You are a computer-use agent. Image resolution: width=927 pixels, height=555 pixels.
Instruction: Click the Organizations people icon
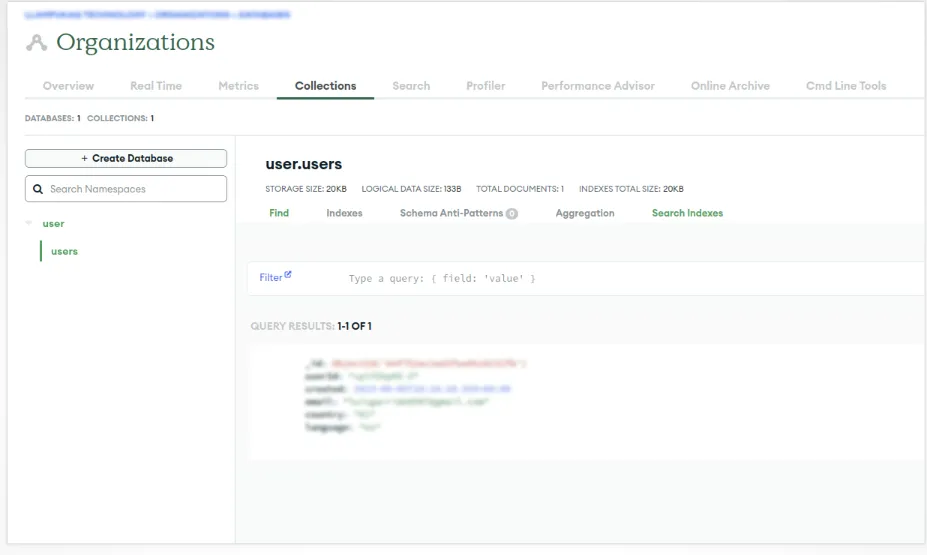(x=37, y=43)
